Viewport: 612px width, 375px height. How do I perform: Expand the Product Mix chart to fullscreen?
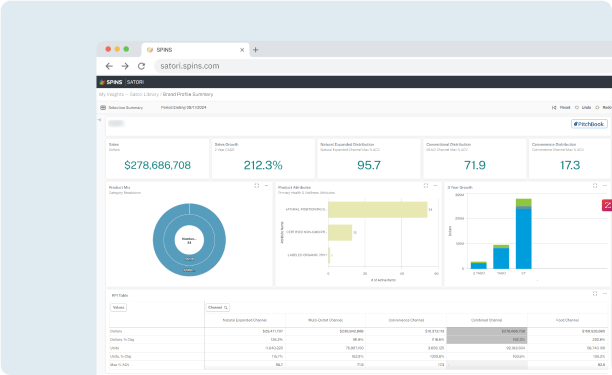coord(256,186)
